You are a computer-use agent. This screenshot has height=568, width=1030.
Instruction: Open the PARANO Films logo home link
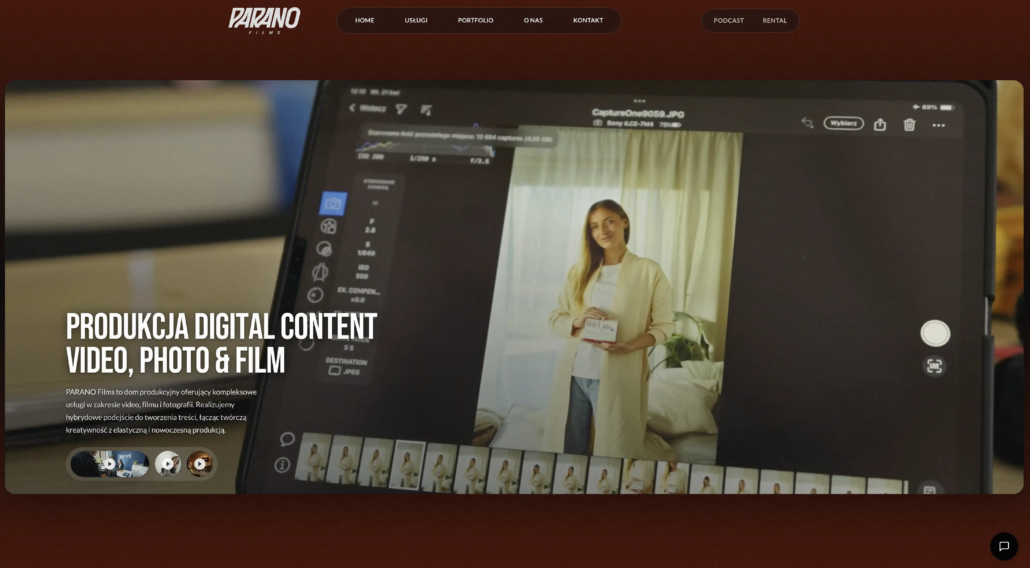coord(264,20)
